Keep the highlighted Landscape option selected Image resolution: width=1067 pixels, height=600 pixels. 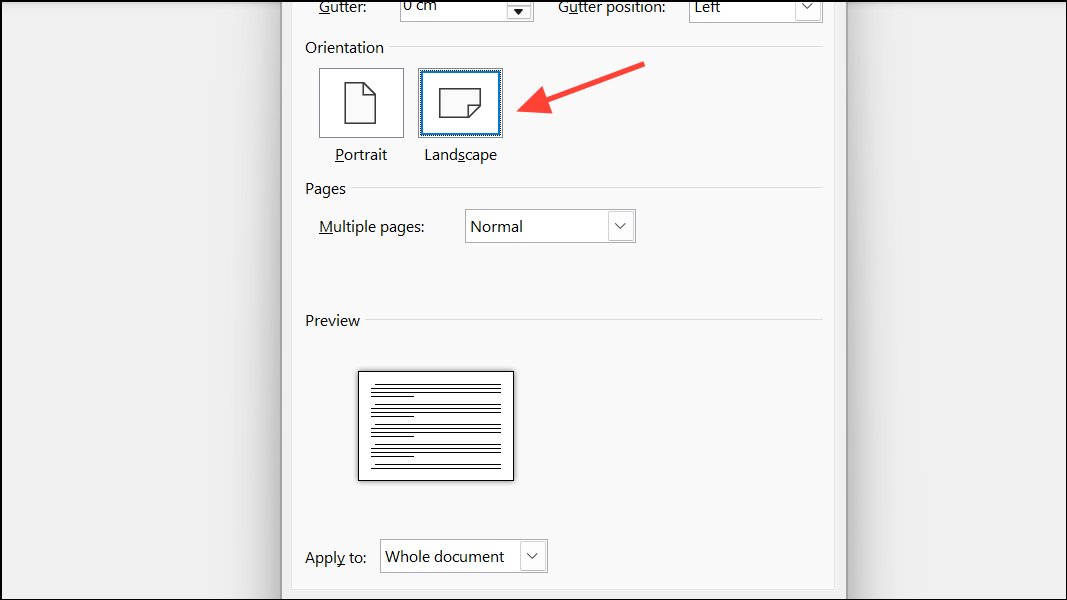click(460, 102)
